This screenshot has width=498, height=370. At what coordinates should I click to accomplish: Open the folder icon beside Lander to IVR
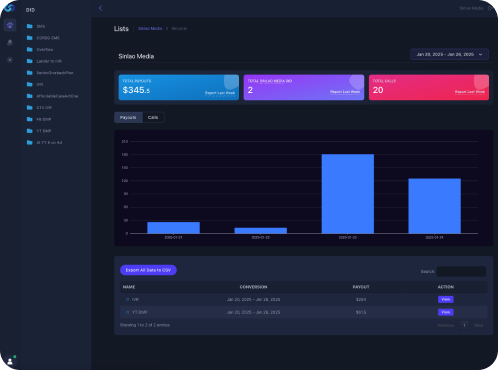[x=30, y=61]
